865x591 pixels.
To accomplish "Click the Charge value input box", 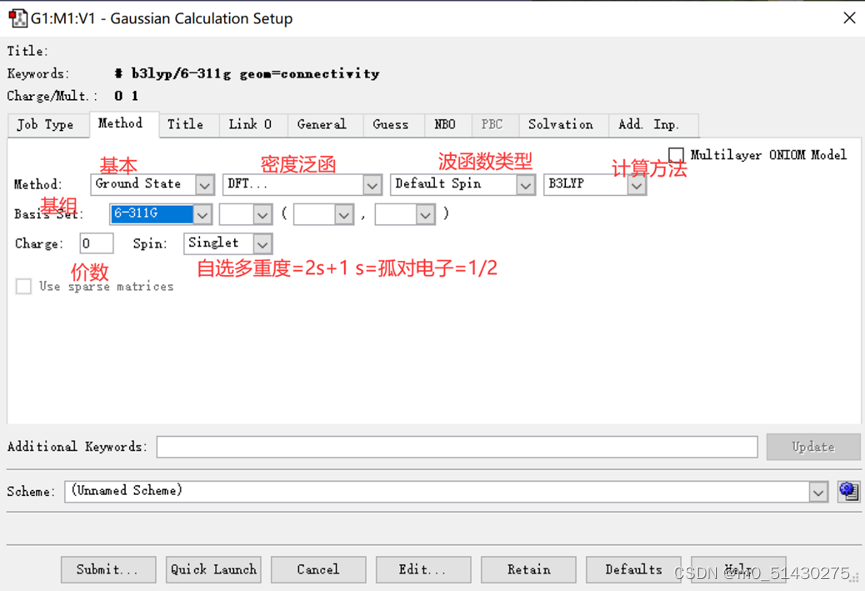I will click(96, 243).
